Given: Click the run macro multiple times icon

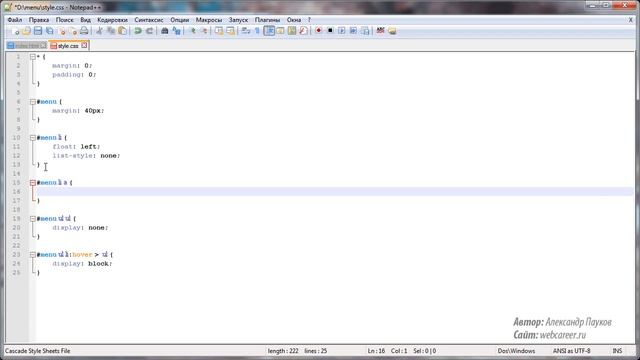Looking at the screenshot, I should click(x=353, y=31).
